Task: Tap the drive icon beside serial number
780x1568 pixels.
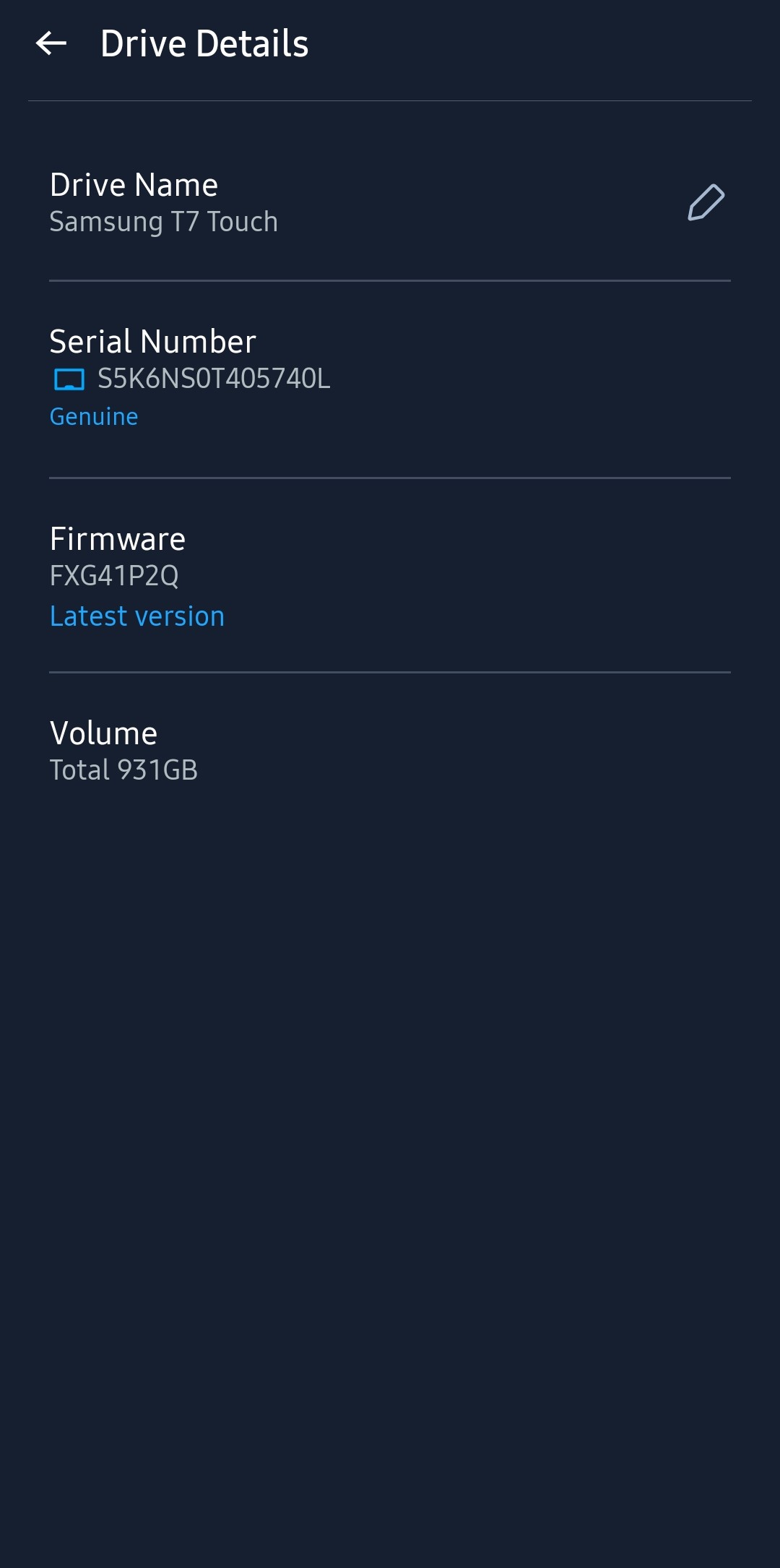Action: point(69,379)
